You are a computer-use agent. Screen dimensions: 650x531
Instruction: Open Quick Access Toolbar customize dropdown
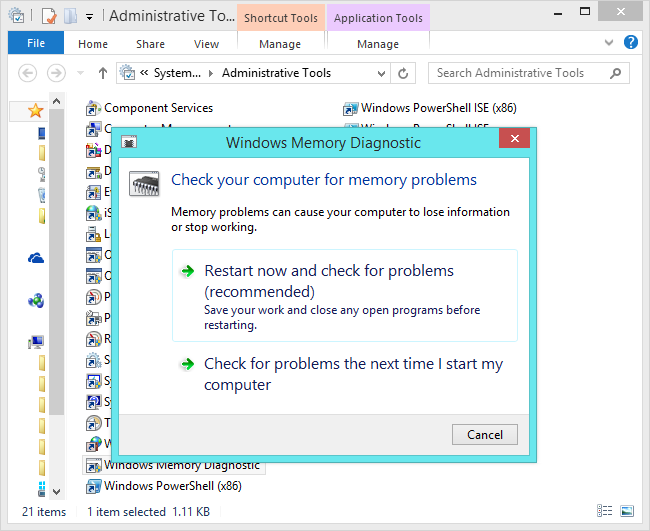89,16
